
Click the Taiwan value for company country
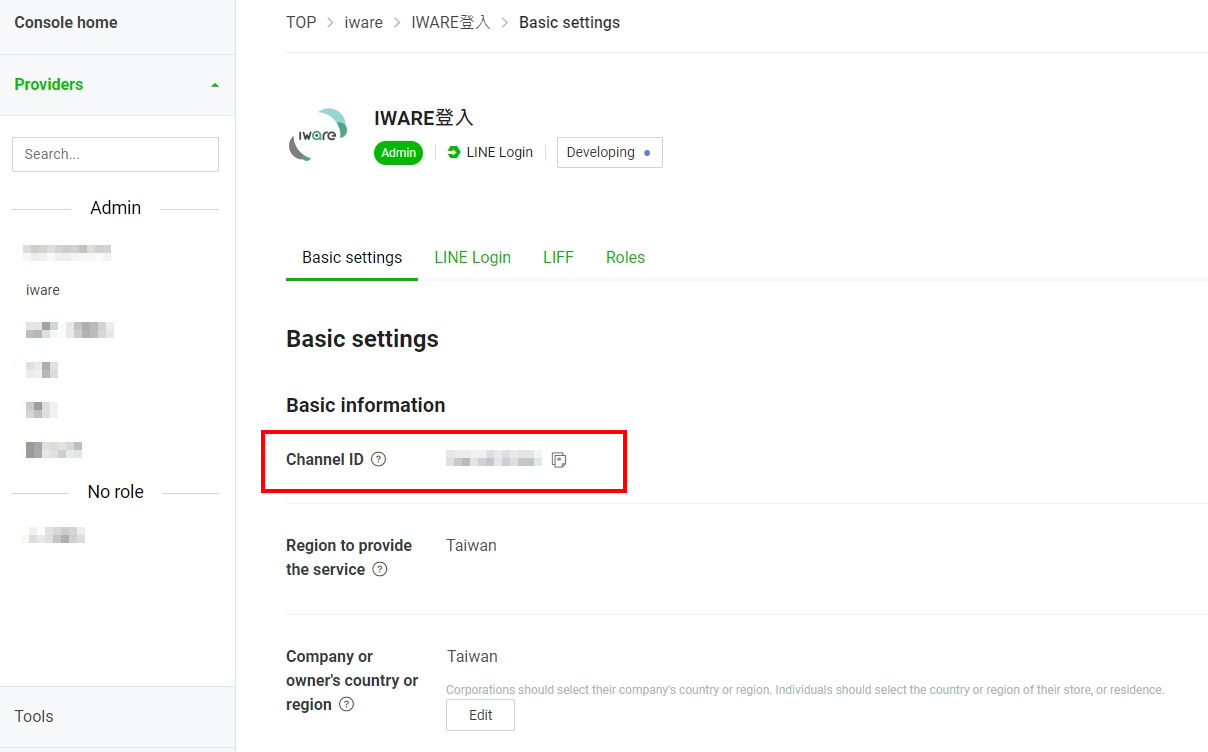(x=472, y=656)
